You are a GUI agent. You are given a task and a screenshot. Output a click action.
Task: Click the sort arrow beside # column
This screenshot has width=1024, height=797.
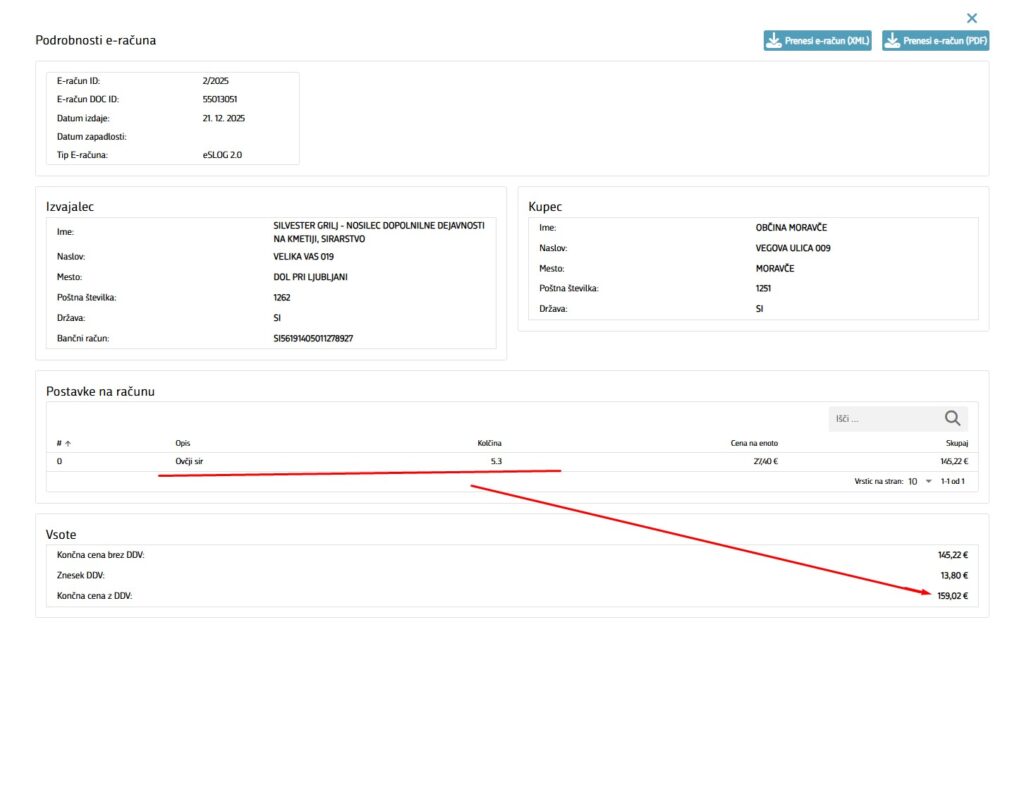(68, 442)
